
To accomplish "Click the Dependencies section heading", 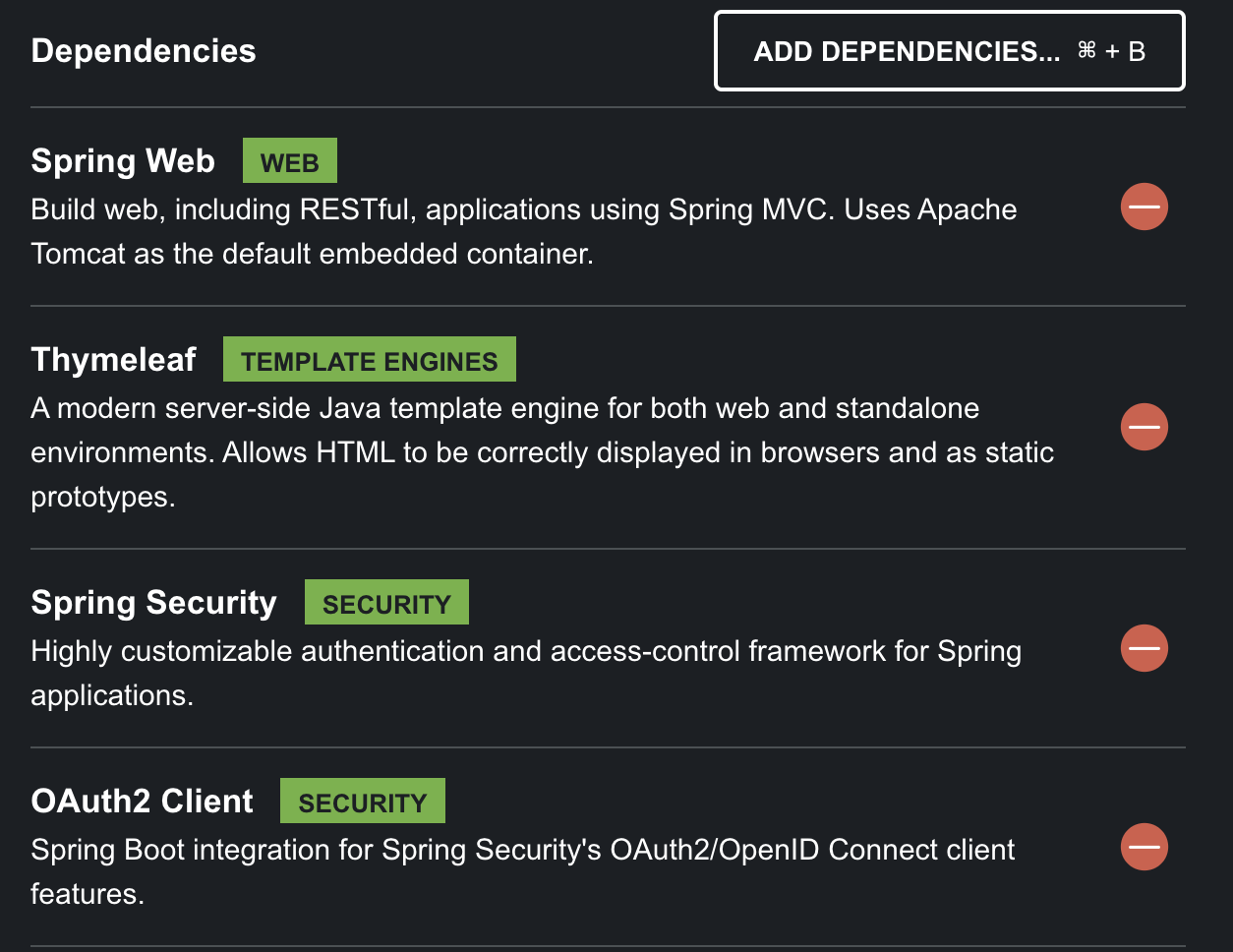I will (143, 50).
